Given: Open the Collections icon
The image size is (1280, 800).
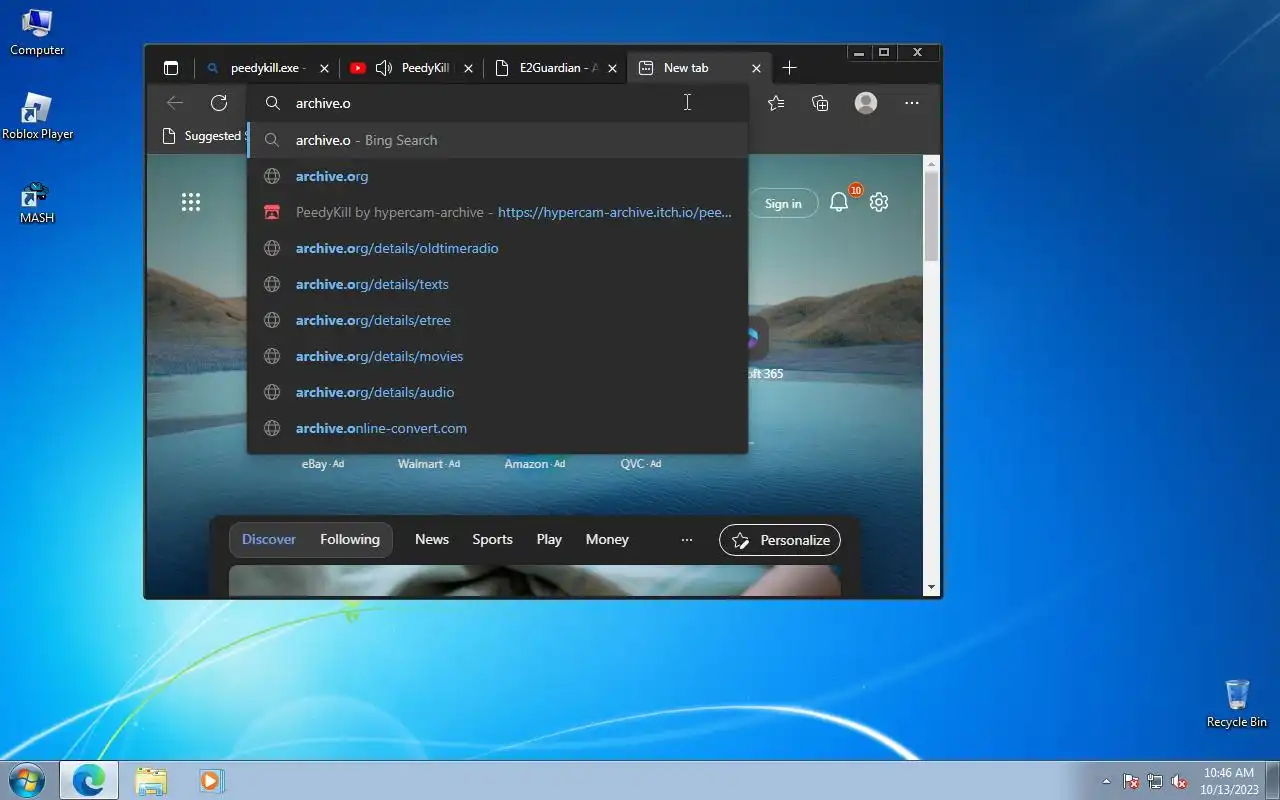Looking at the screenshot, I should [x=820, y=103].
